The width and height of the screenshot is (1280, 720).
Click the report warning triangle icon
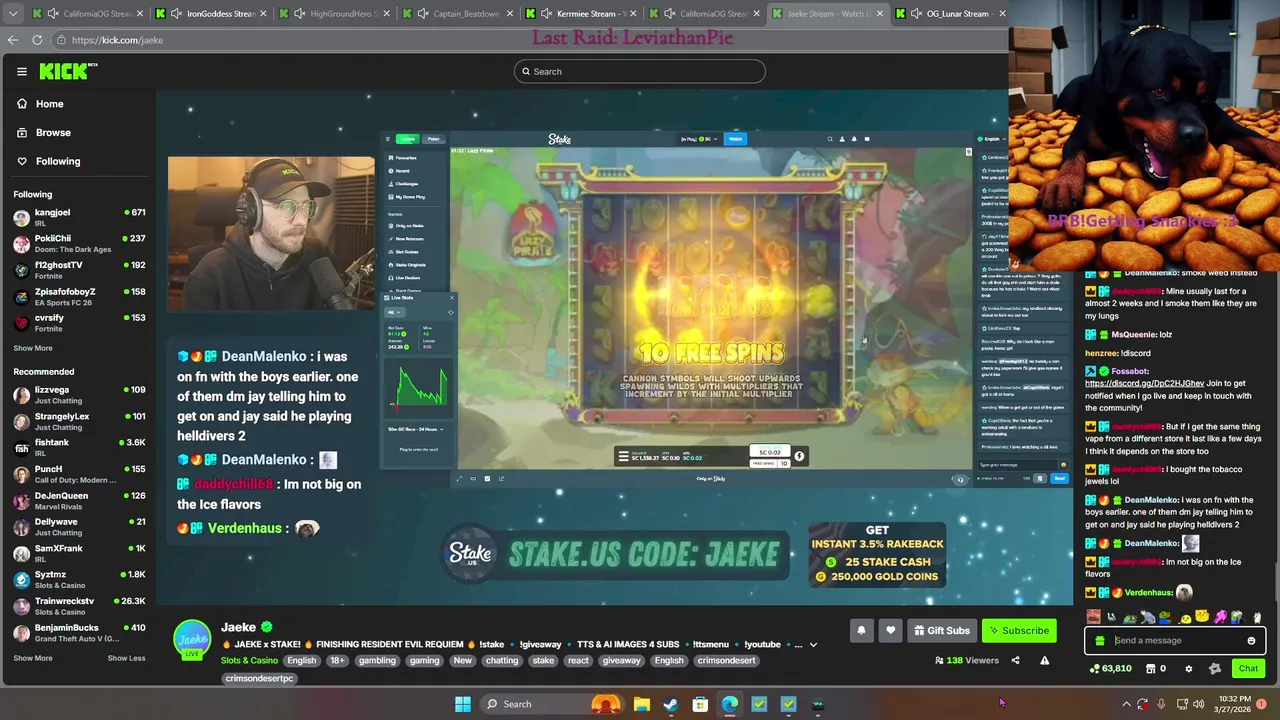pyautogui.click(x=1044, y=660)
